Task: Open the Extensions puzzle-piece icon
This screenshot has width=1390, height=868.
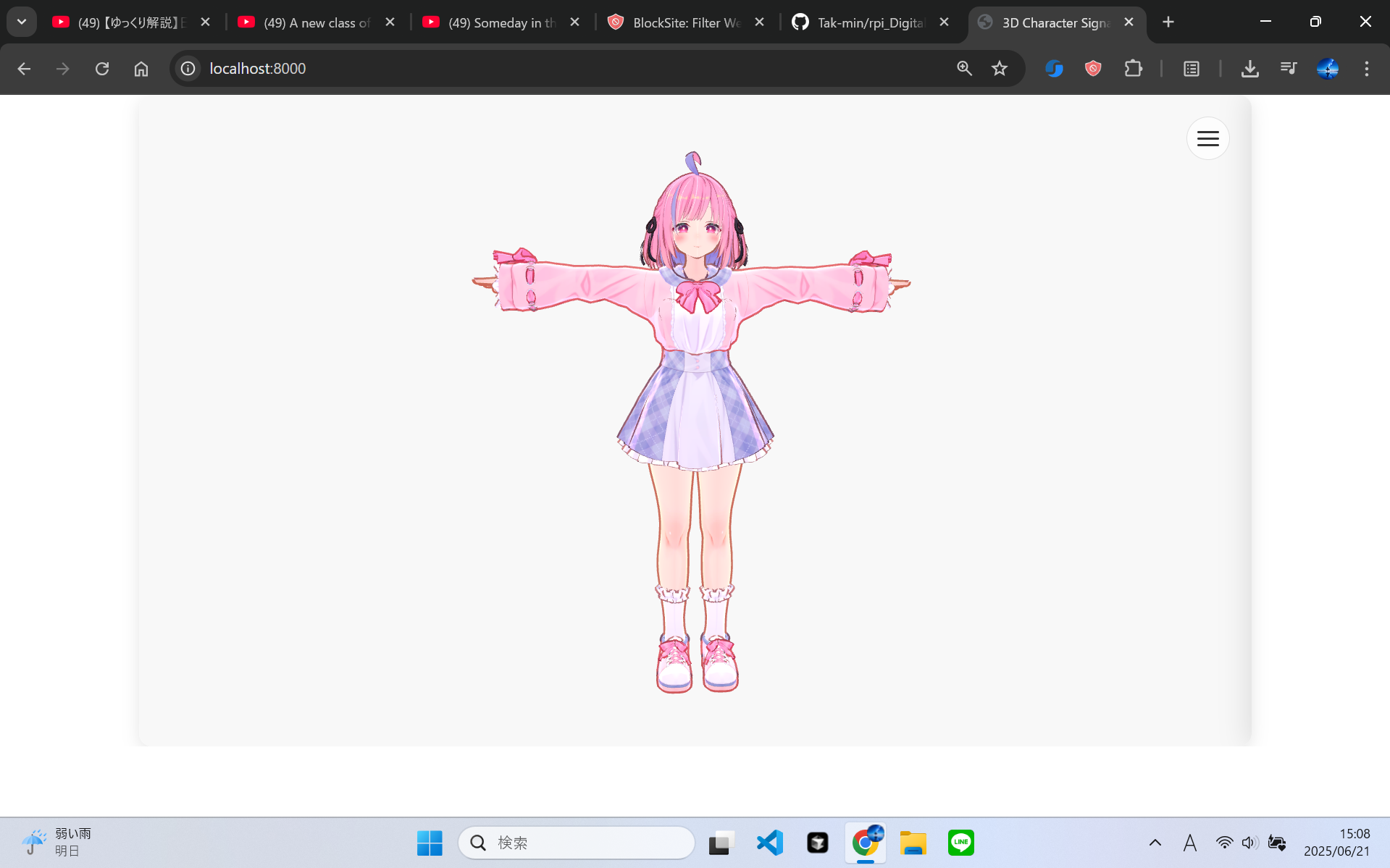Action: tap(1132, 69)
